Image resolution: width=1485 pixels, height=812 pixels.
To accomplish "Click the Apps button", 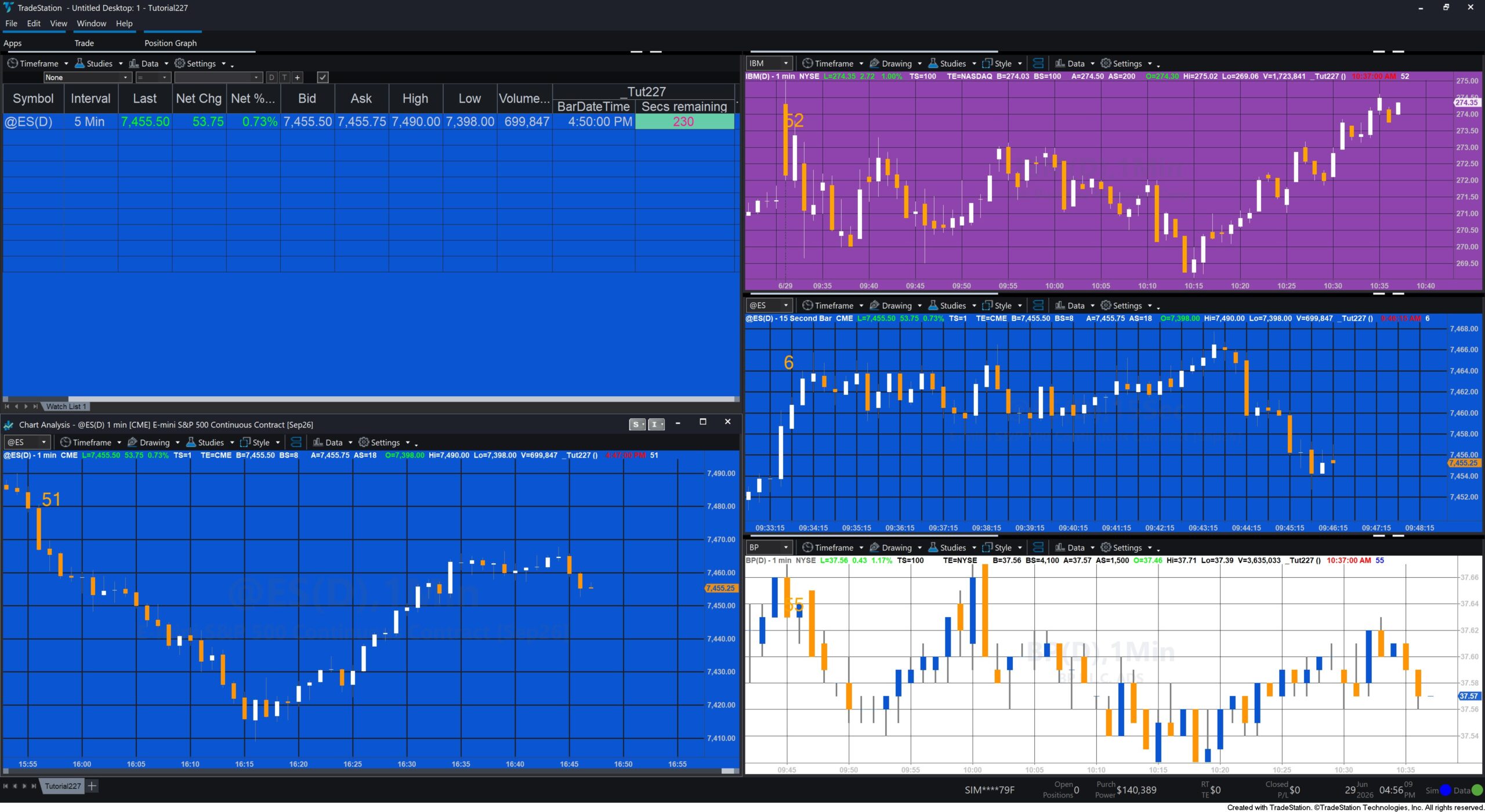I will coord(13,43).
